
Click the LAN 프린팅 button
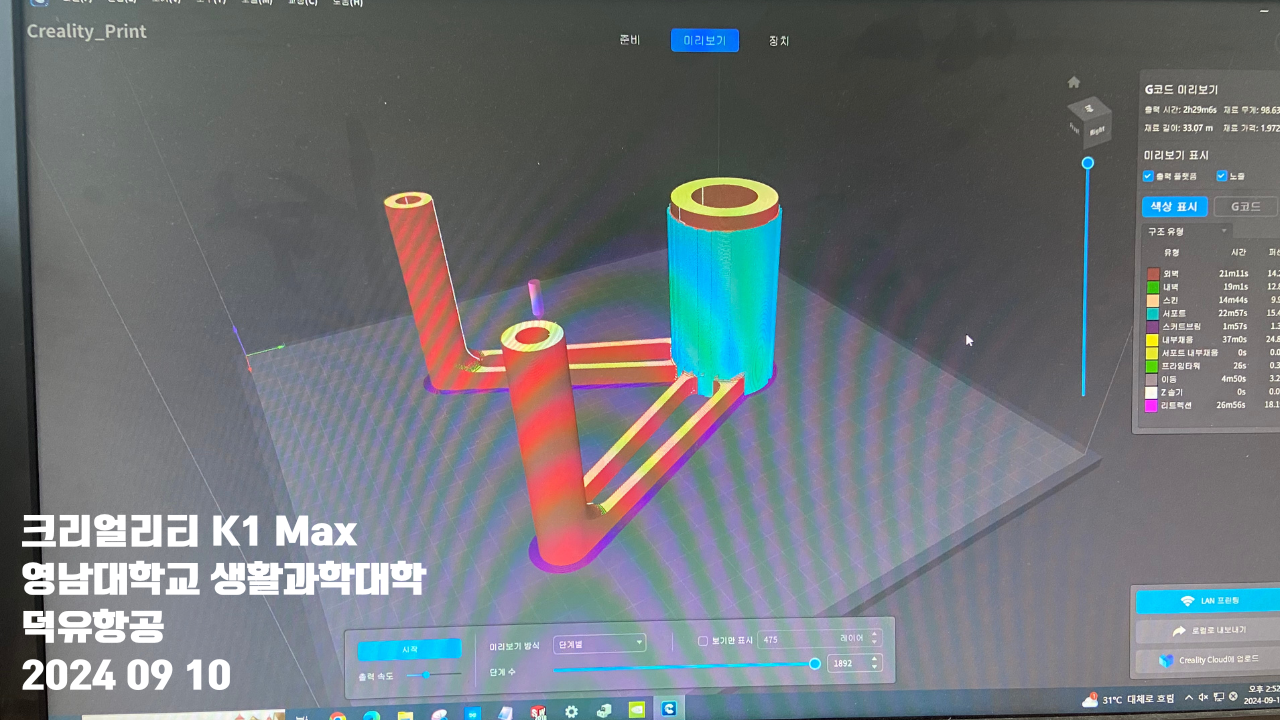point(1208,600)
